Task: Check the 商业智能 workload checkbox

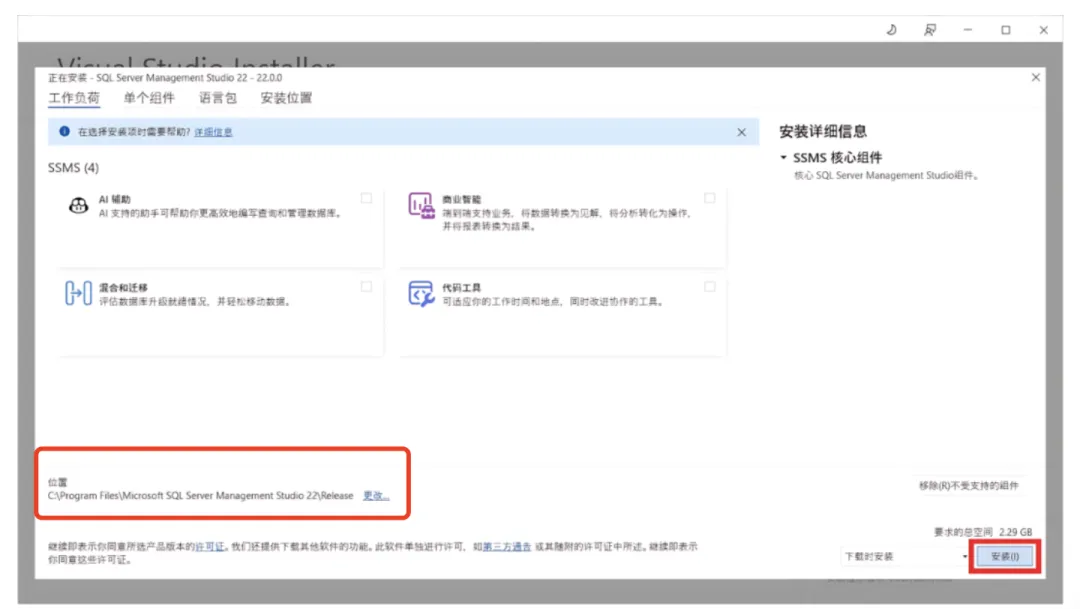Action: (709, 198)
